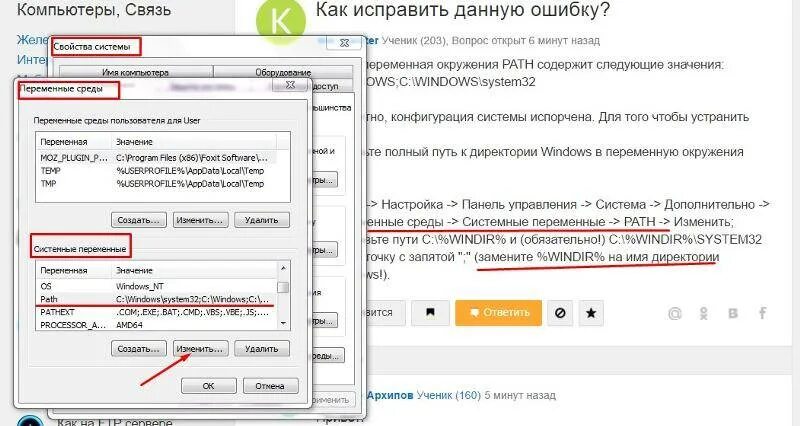This screenshot has height=426, width=800.
Task: Share via Facebook icon
Action: pos(762,313)
